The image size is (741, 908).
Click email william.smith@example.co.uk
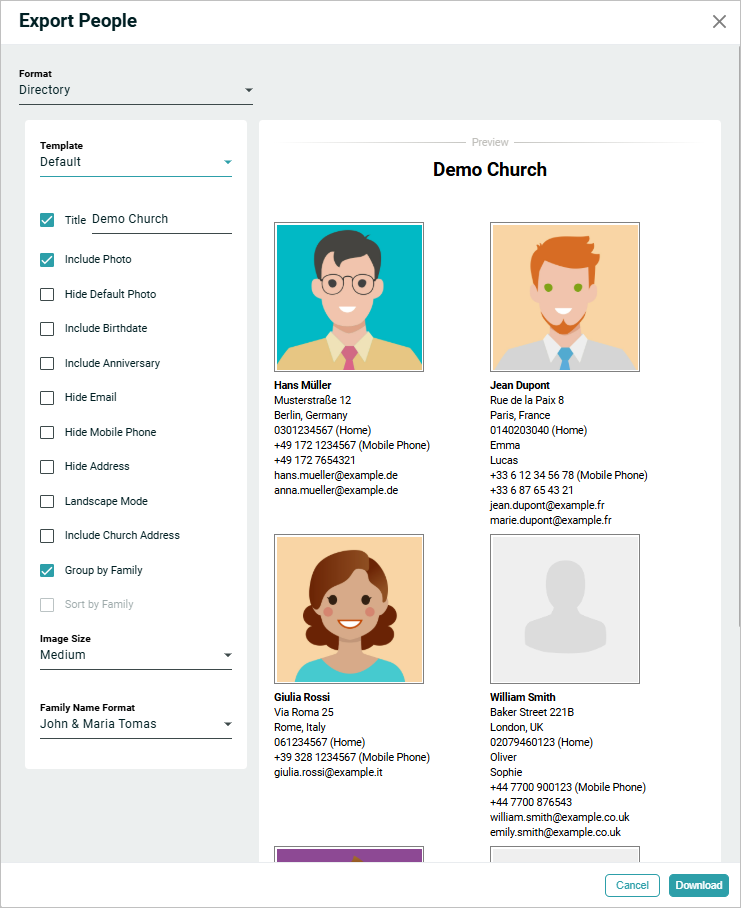[x=560, y=818]
